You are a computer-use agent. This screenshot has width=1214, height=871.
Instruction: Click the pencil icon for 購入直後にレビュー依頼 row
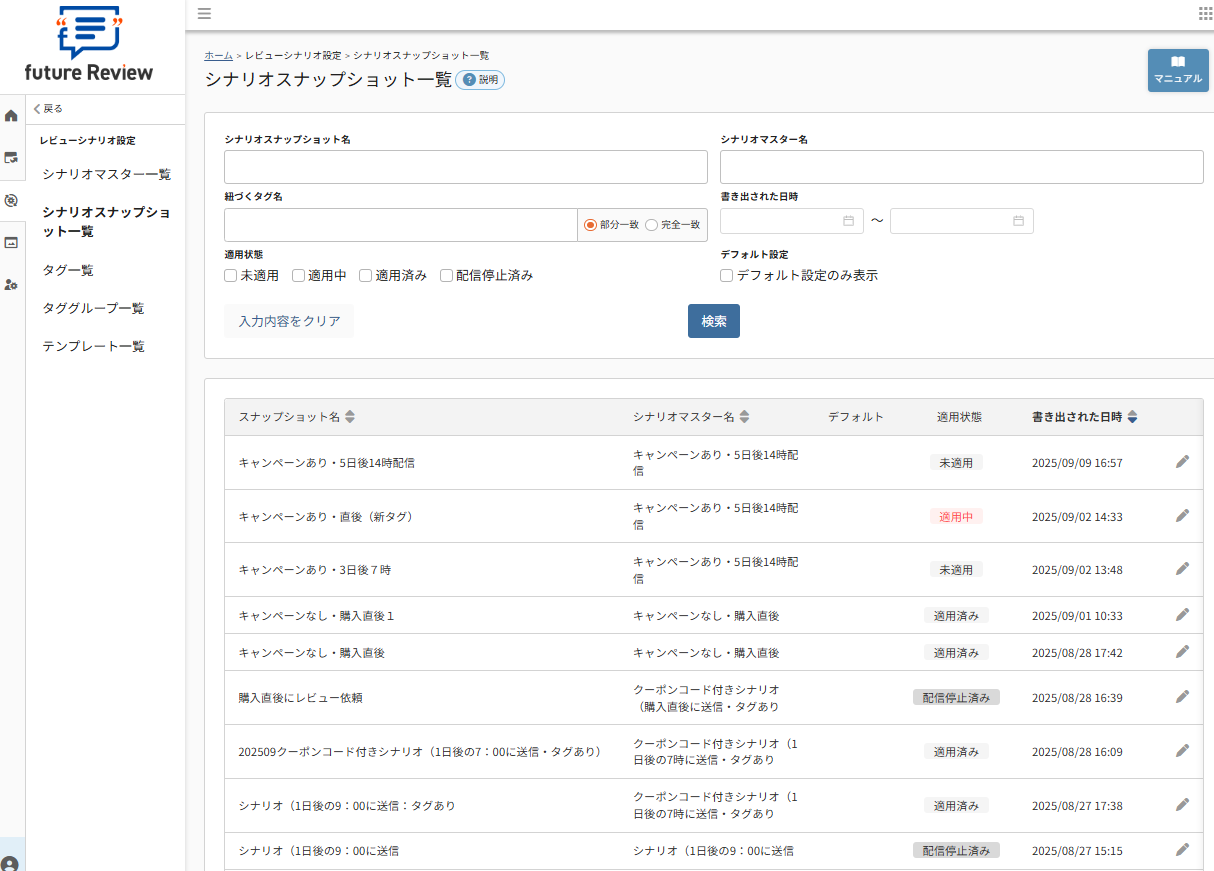1182,697
